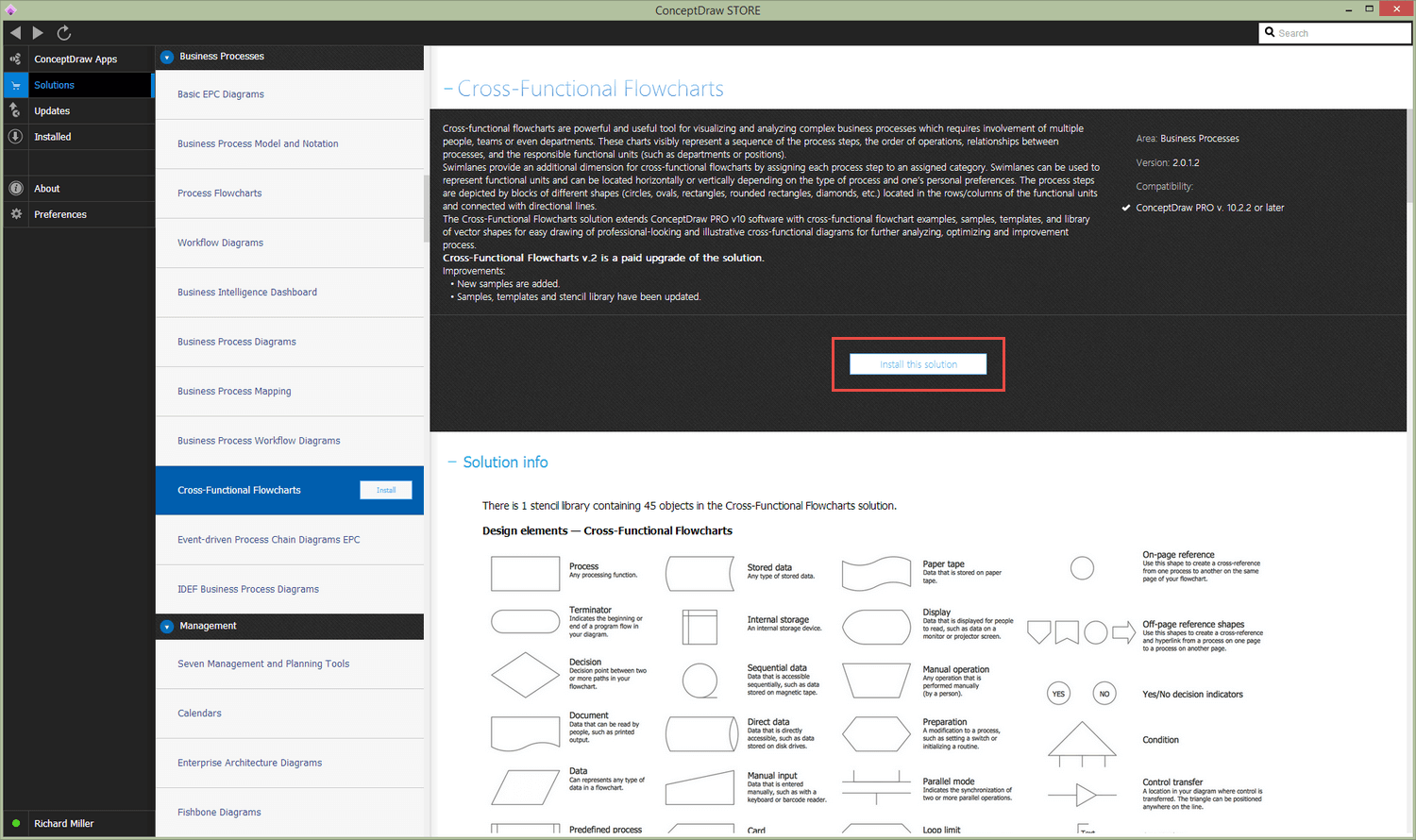This screenshot has width=1416, height=840.
Task: Select the Calendars solution
Action: [290, 714]
